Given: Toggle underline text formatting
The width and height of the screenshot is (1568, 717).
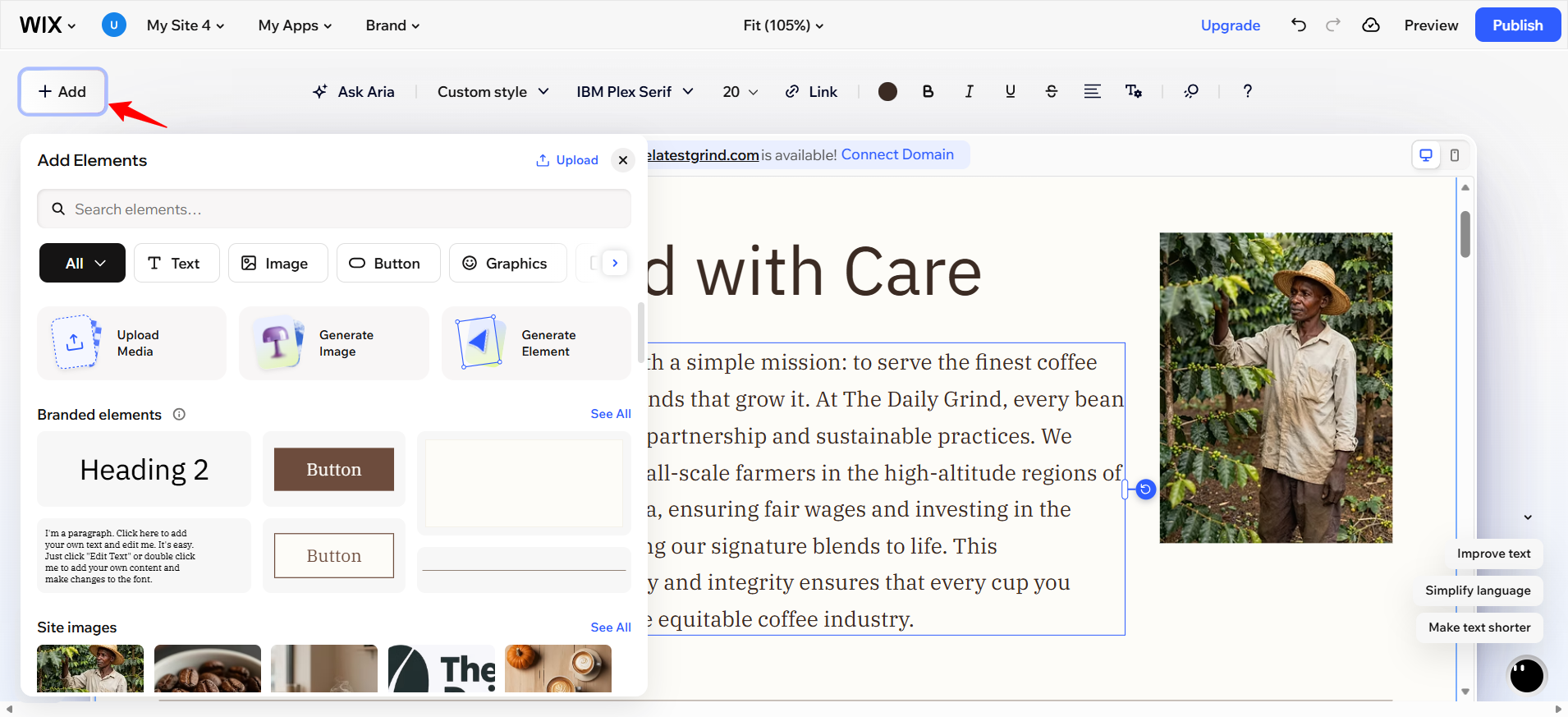Looking at the screenshot, I should click(1010, 91).
